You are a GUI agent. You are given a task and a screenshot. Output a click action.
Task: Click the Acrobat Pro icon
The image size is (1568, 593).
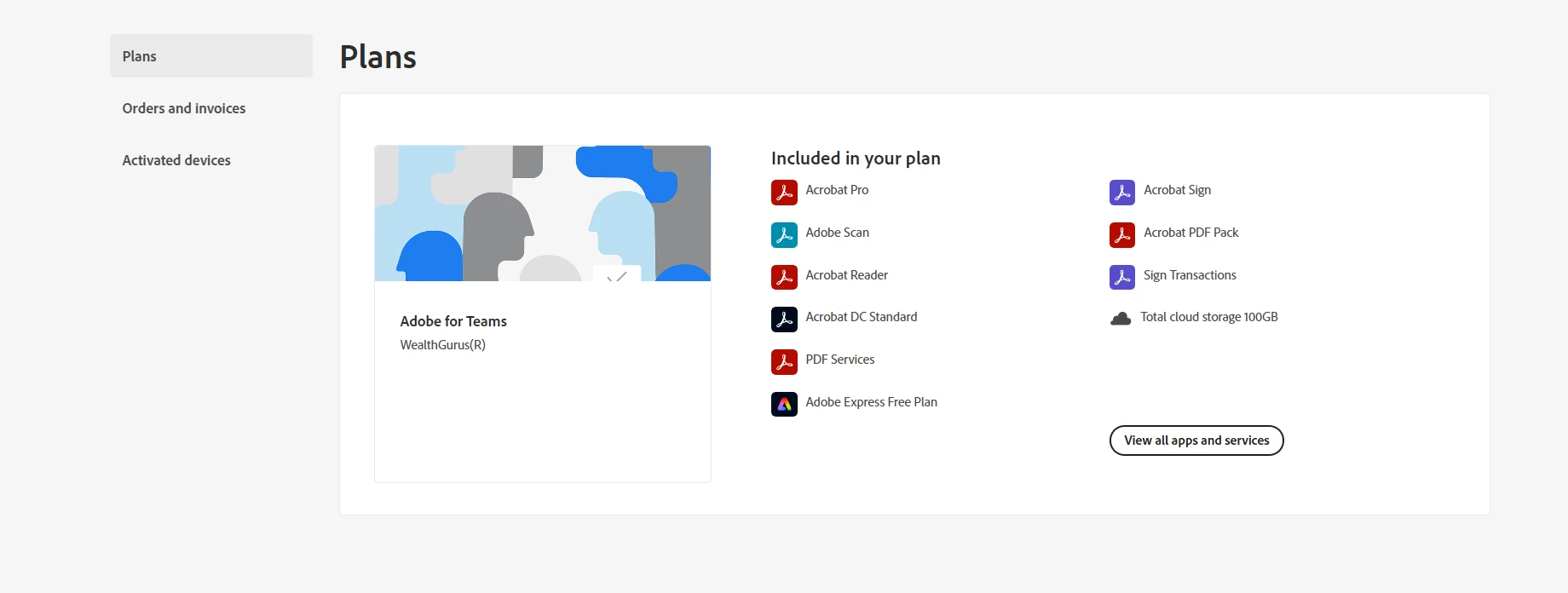click(x=784, y=193)
